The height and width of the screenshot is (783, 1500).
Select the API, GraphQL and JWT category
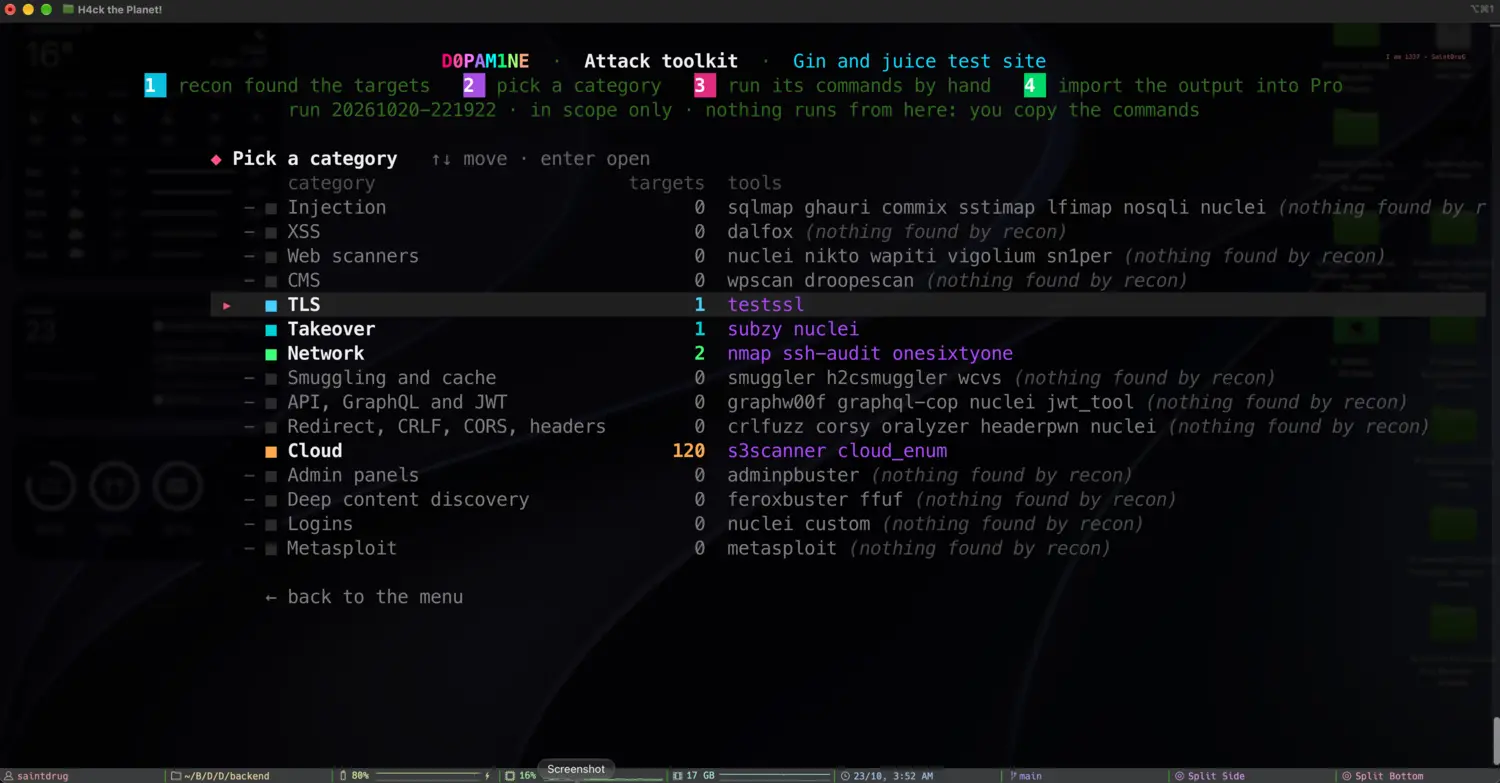397,402
